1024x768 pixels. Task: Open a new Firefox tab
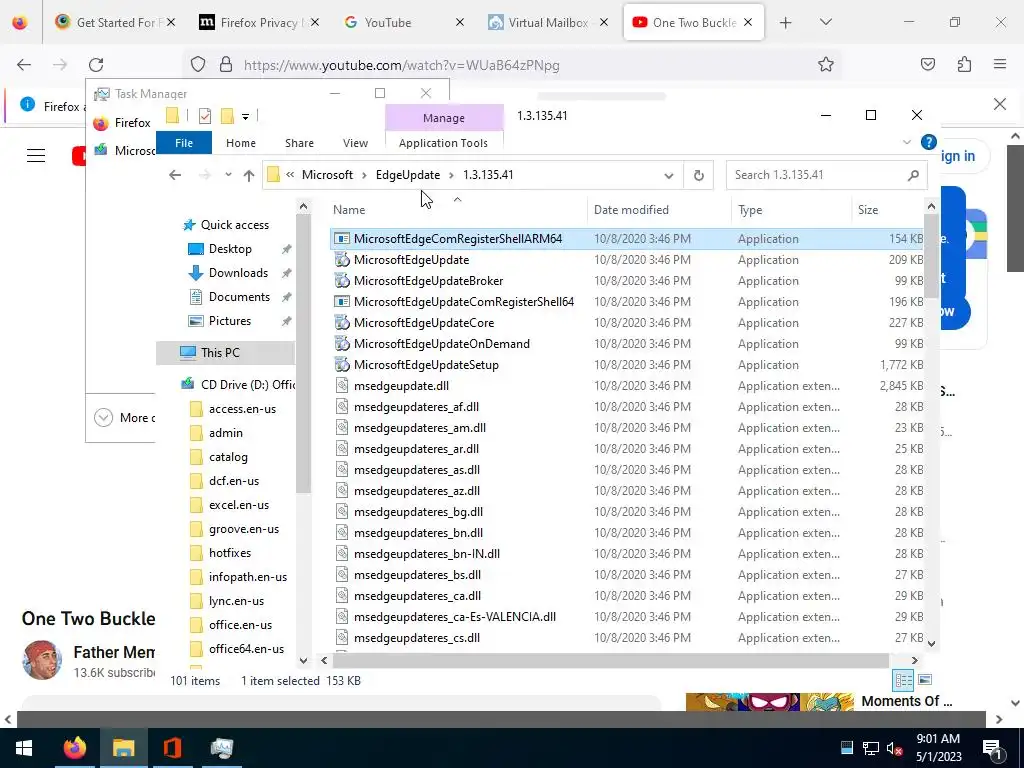click(786, 23)
